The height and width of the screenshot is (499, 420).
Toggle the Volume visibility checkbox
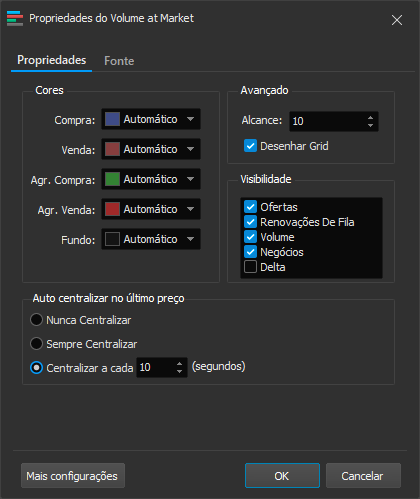tap(250, 237)
